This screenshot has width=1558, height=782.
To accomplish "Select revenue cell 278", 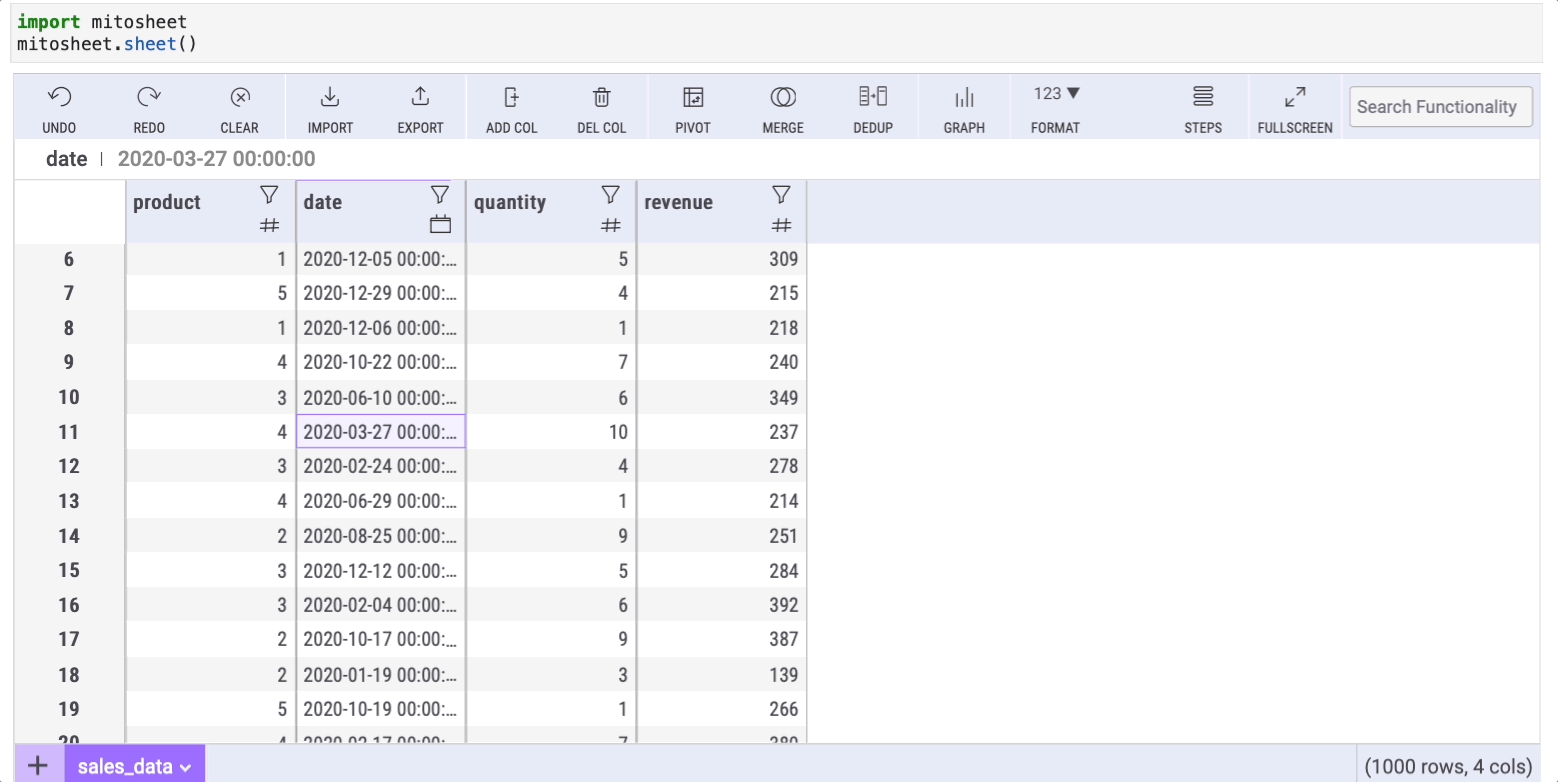I will (x=721, y=466).
